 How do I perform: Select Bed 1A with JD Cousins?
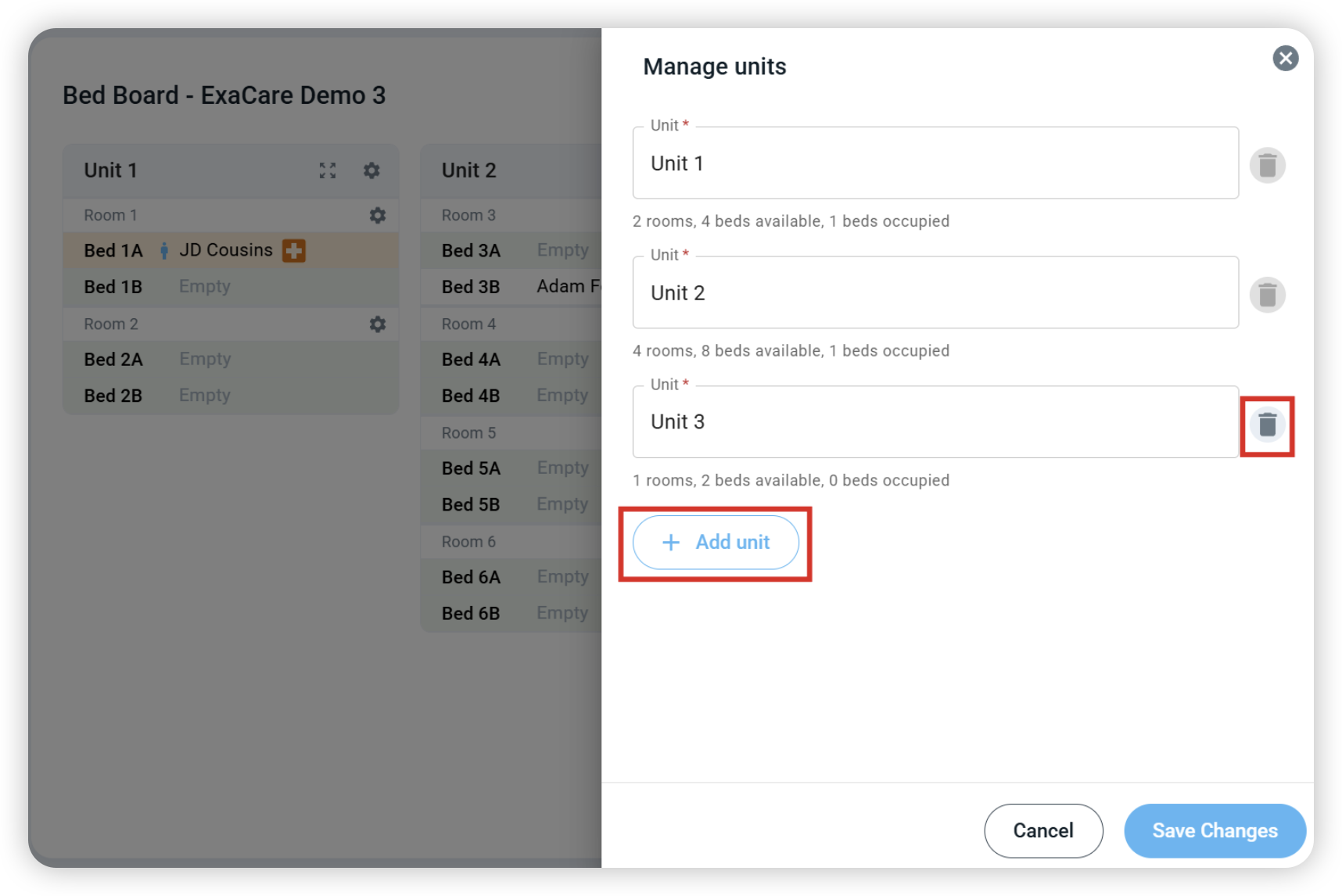(231, 250)
